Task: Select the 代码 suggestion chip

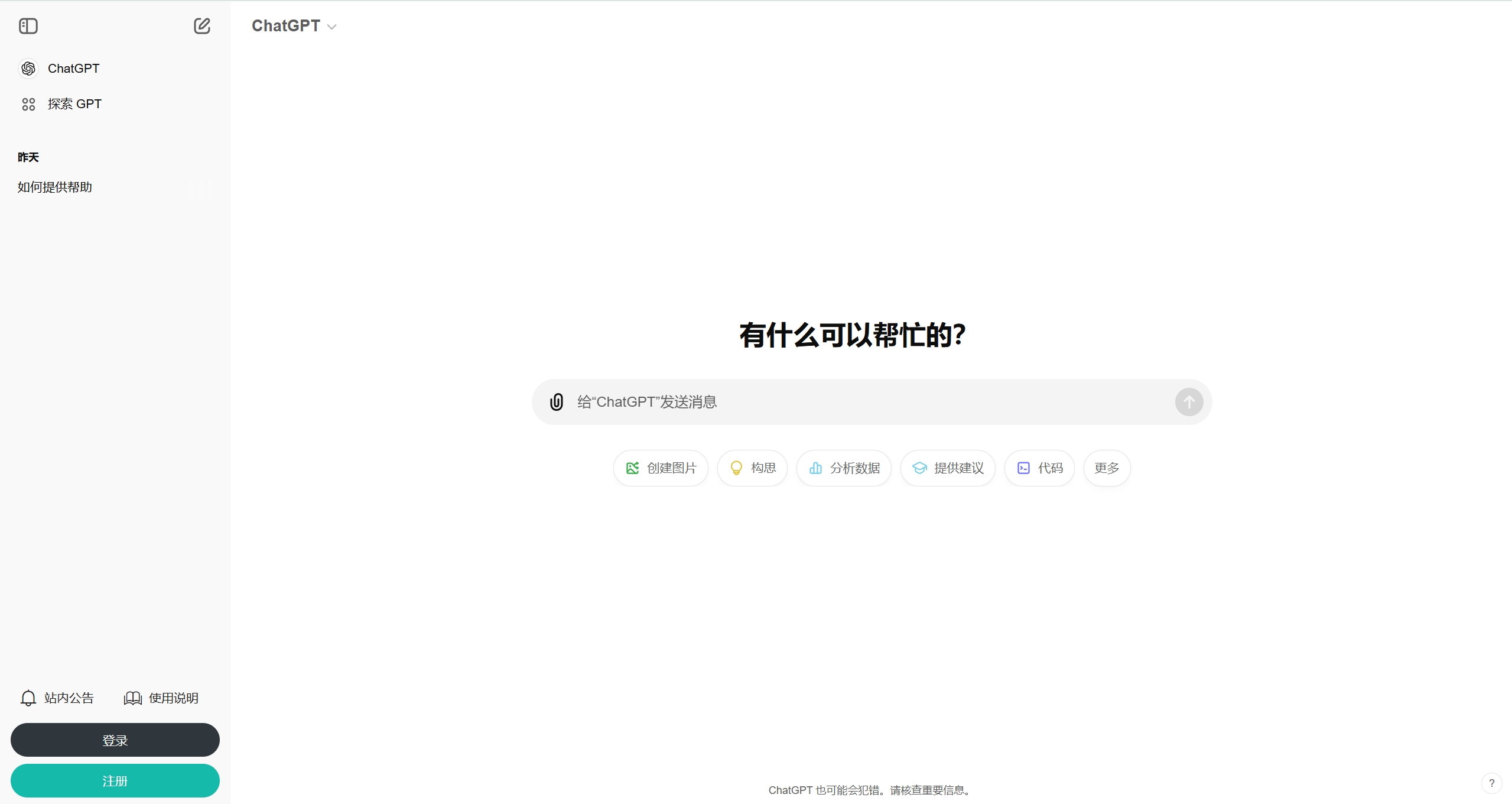Action: tap(1039, 468)
